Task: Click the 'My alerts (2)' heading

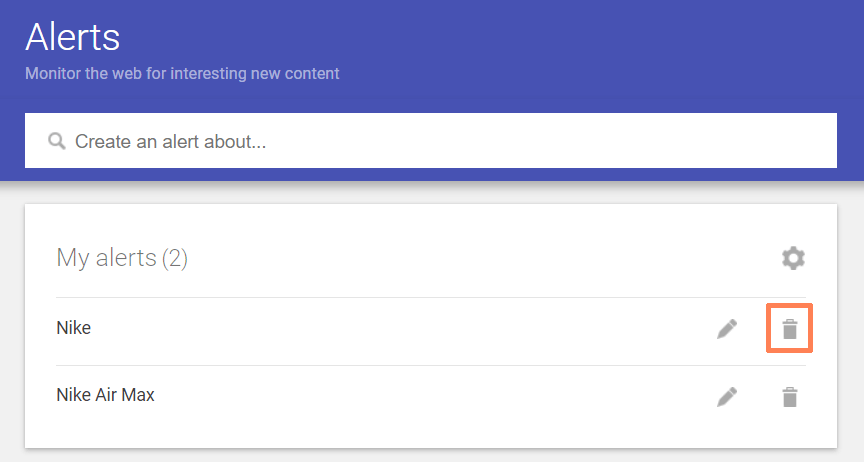Action: tap(122, 258)
